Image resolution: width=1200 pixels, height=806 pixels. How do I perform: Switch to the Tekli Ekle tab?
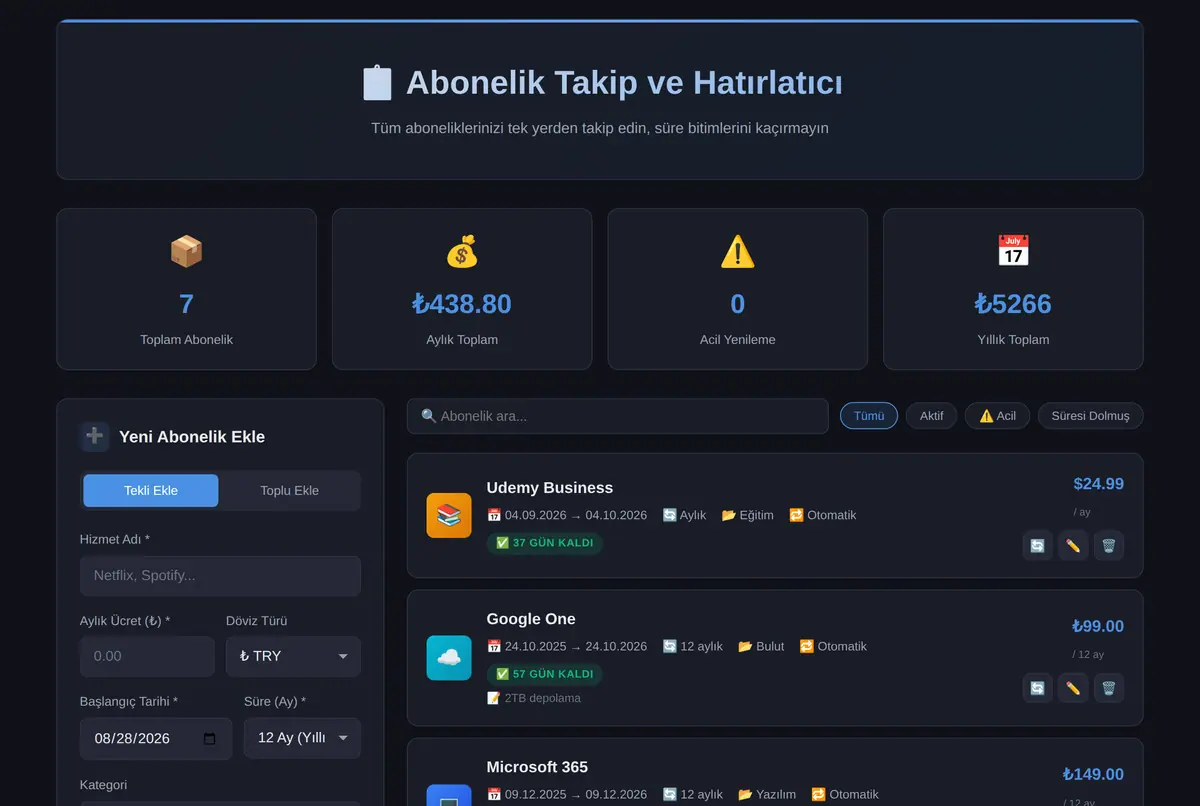tap(151, 491)
